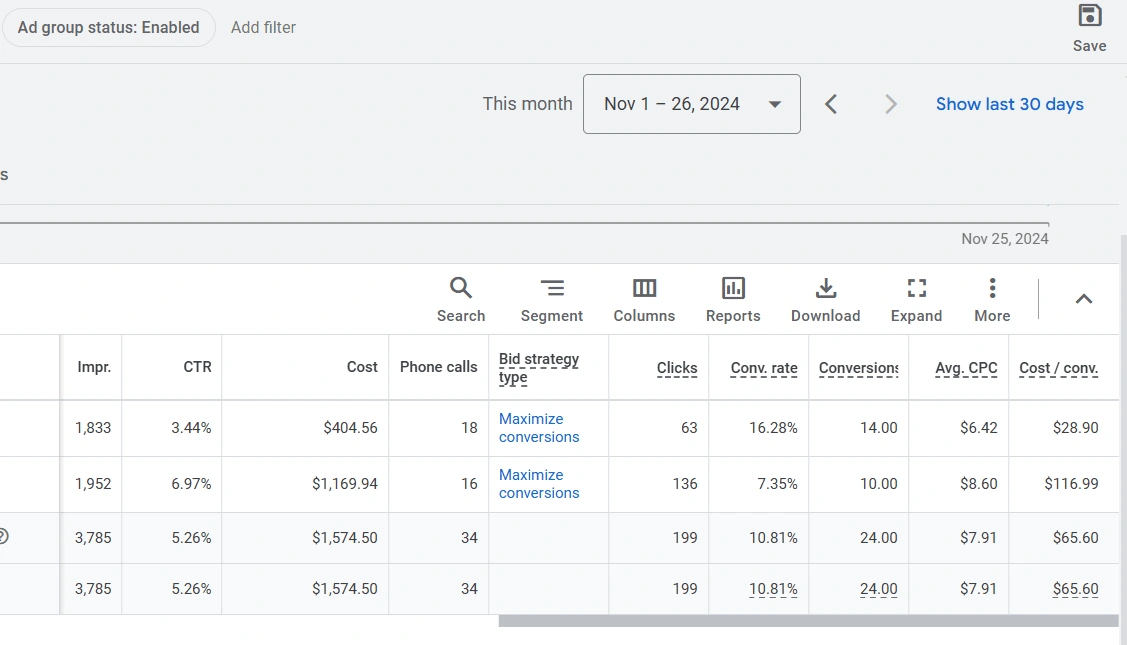The image size is (1127, 645).
Task: Open the Nov 1 – 26, 2024 date dropdown
Action: coord(691,104)
